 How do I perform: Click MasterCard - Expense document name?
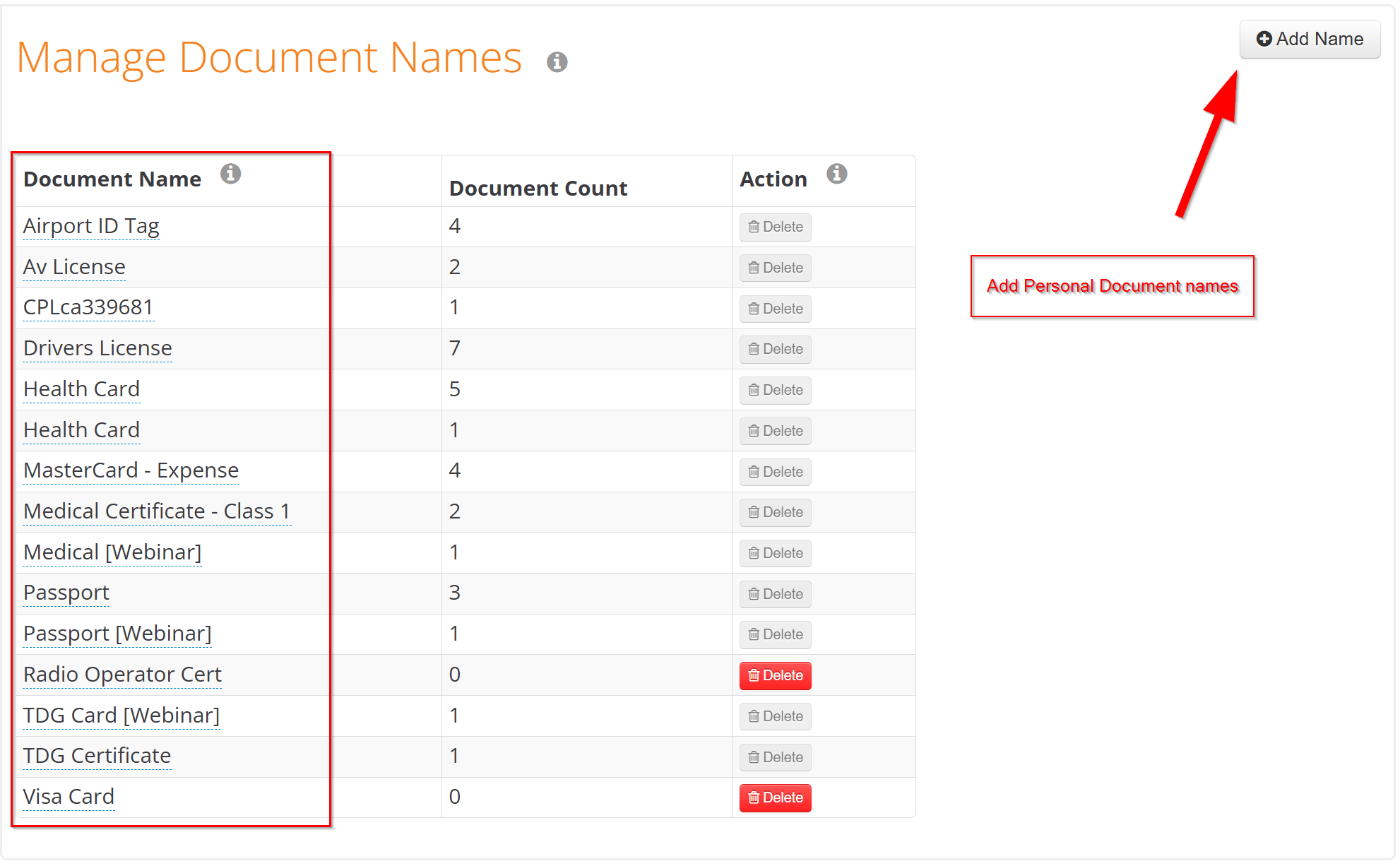point(131,470)
